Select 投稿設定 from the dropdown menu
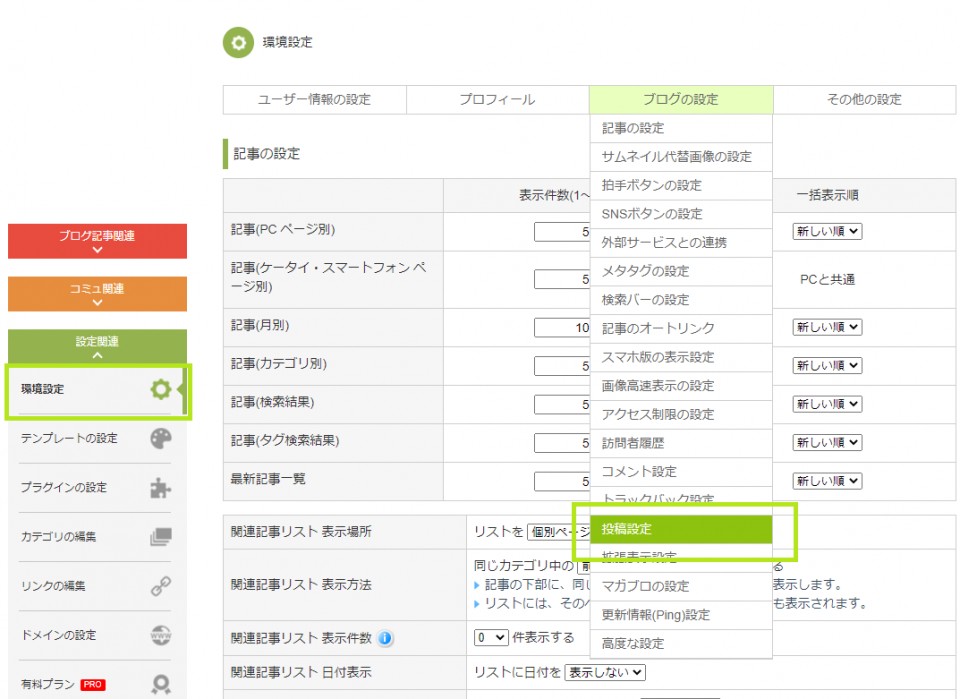960x699 pixels. tap(681, 529)
